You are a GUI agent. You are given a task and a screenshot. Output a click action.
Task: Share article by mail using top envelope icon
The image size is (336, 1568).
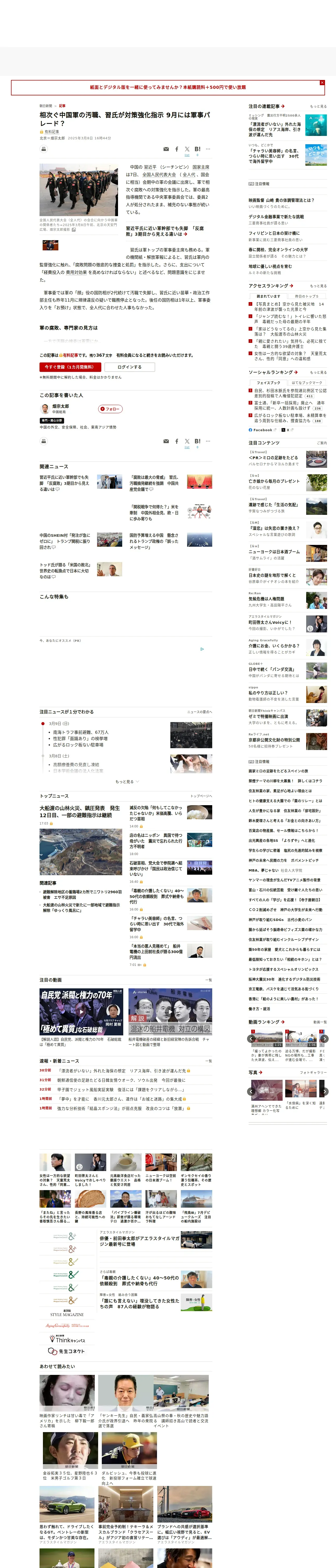pos(166,149)
